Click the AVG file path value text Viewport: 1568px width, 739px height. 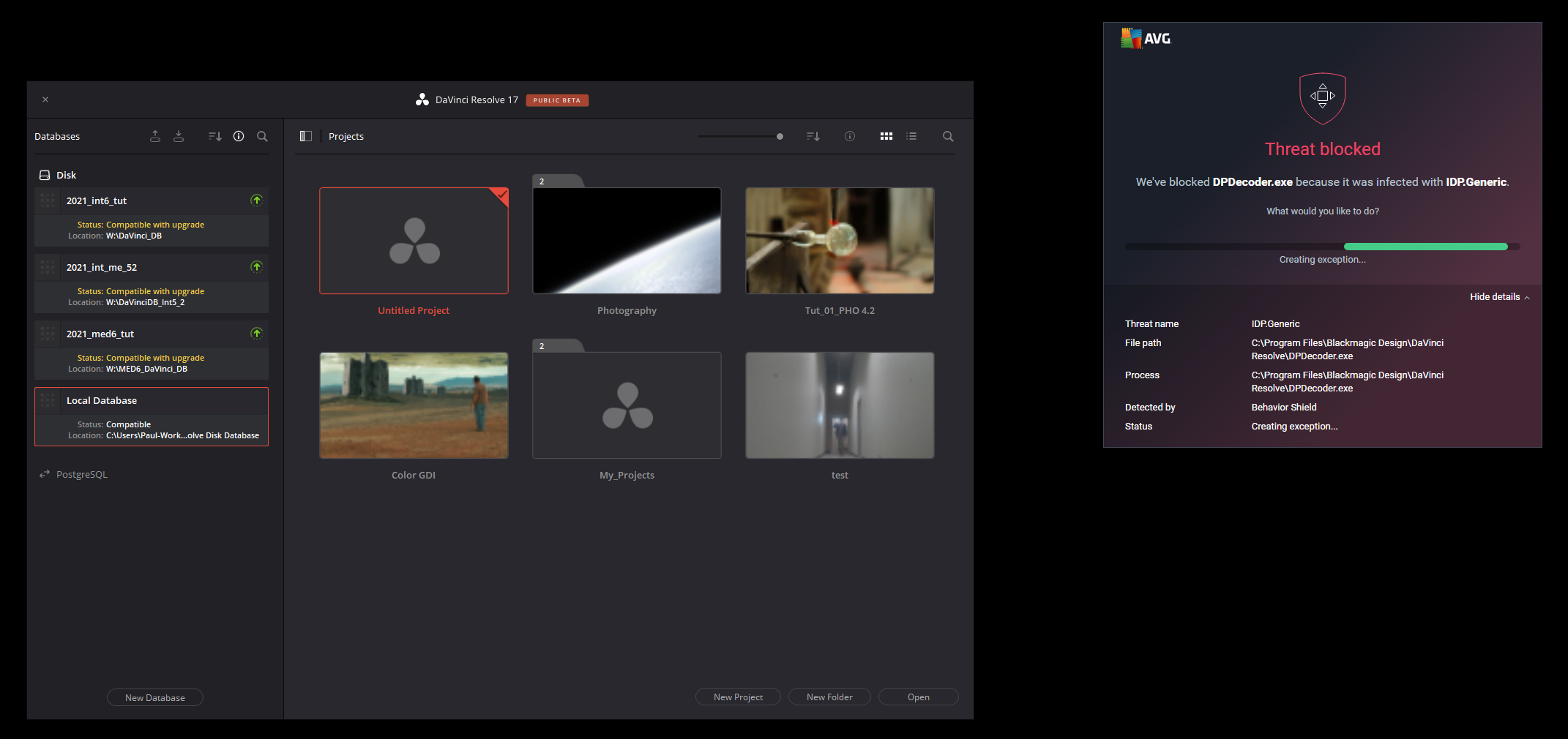1348,349
